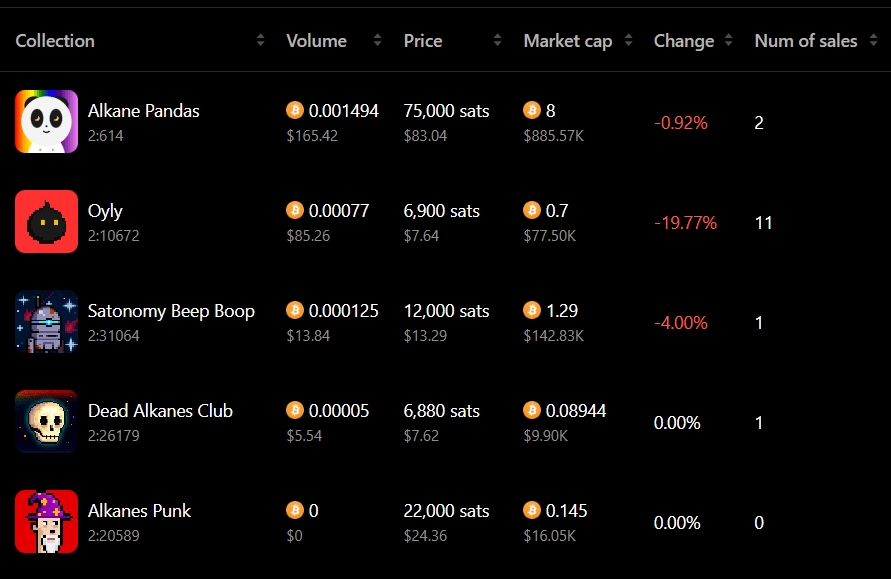Click the Market cap header label
This screenshot has height=579, width=891.
(568, 41)
